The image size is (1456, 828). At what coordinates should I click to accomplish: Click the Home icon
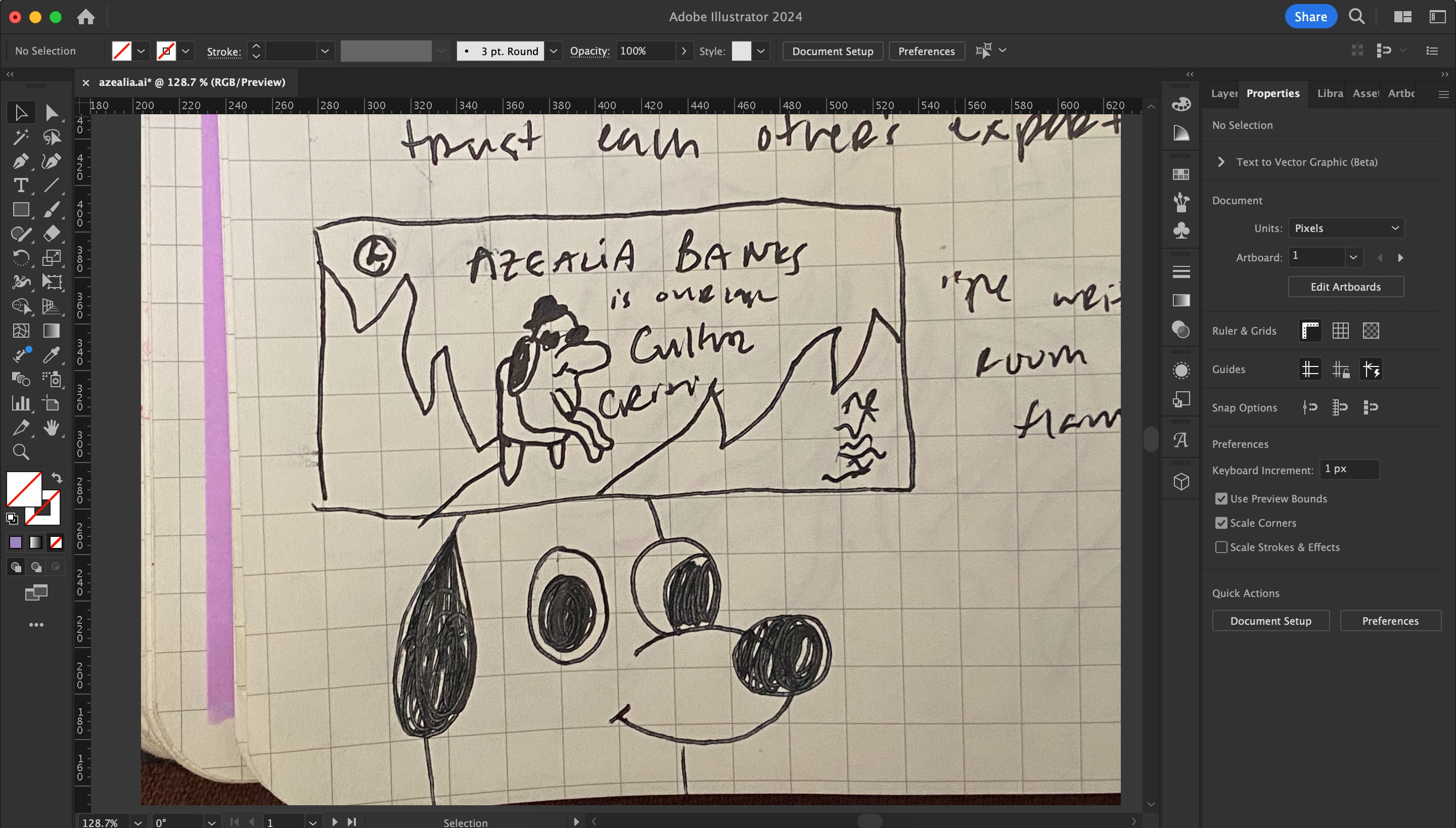(86, 17)
